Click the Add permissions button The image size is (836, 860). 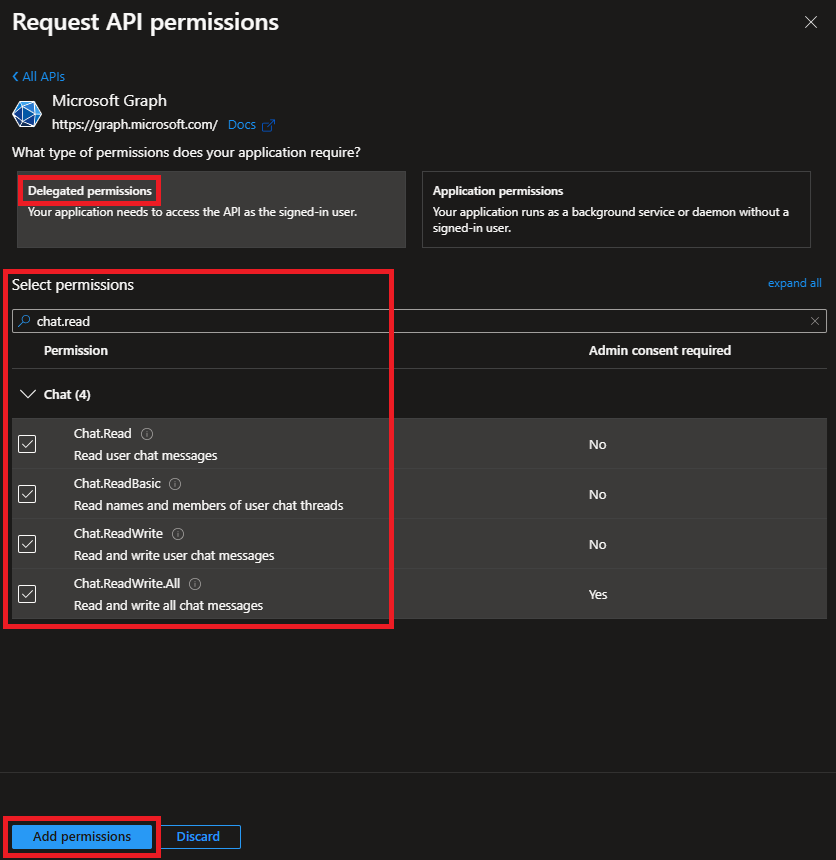pyautogui.click(x=82, y=836)
